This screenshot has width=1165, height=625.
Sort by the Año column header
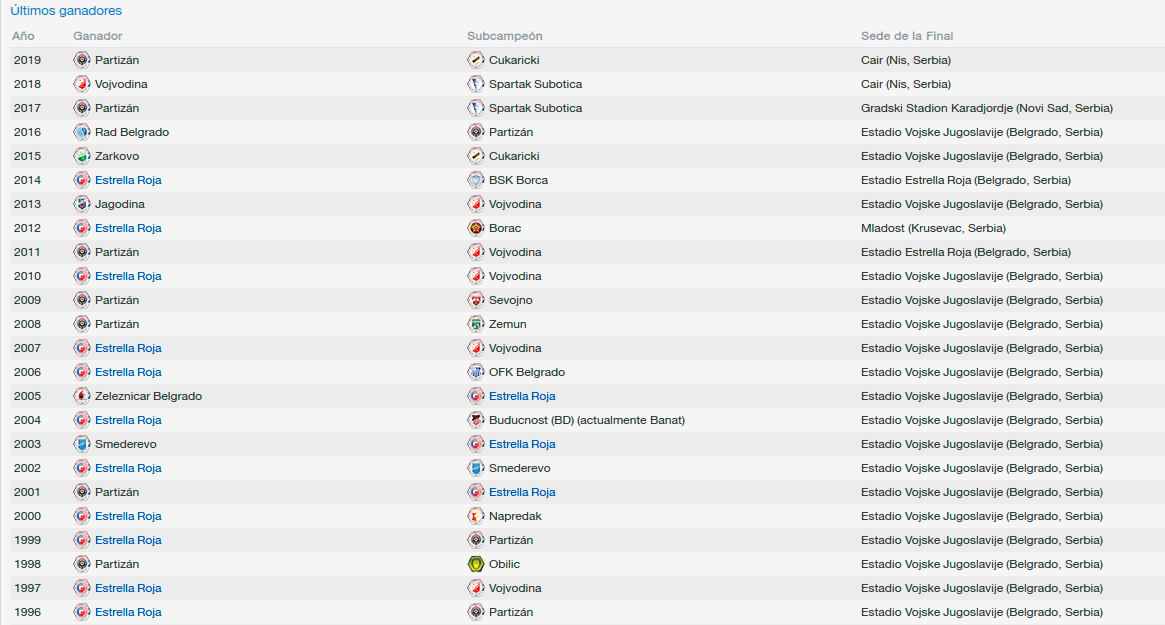pos(23,36)
